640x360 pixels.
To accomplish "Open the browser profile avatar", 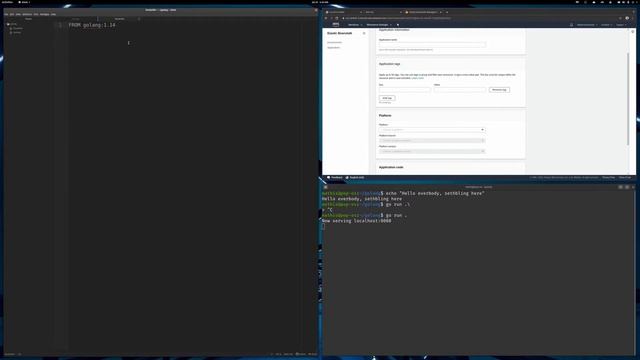I will 627,18.
